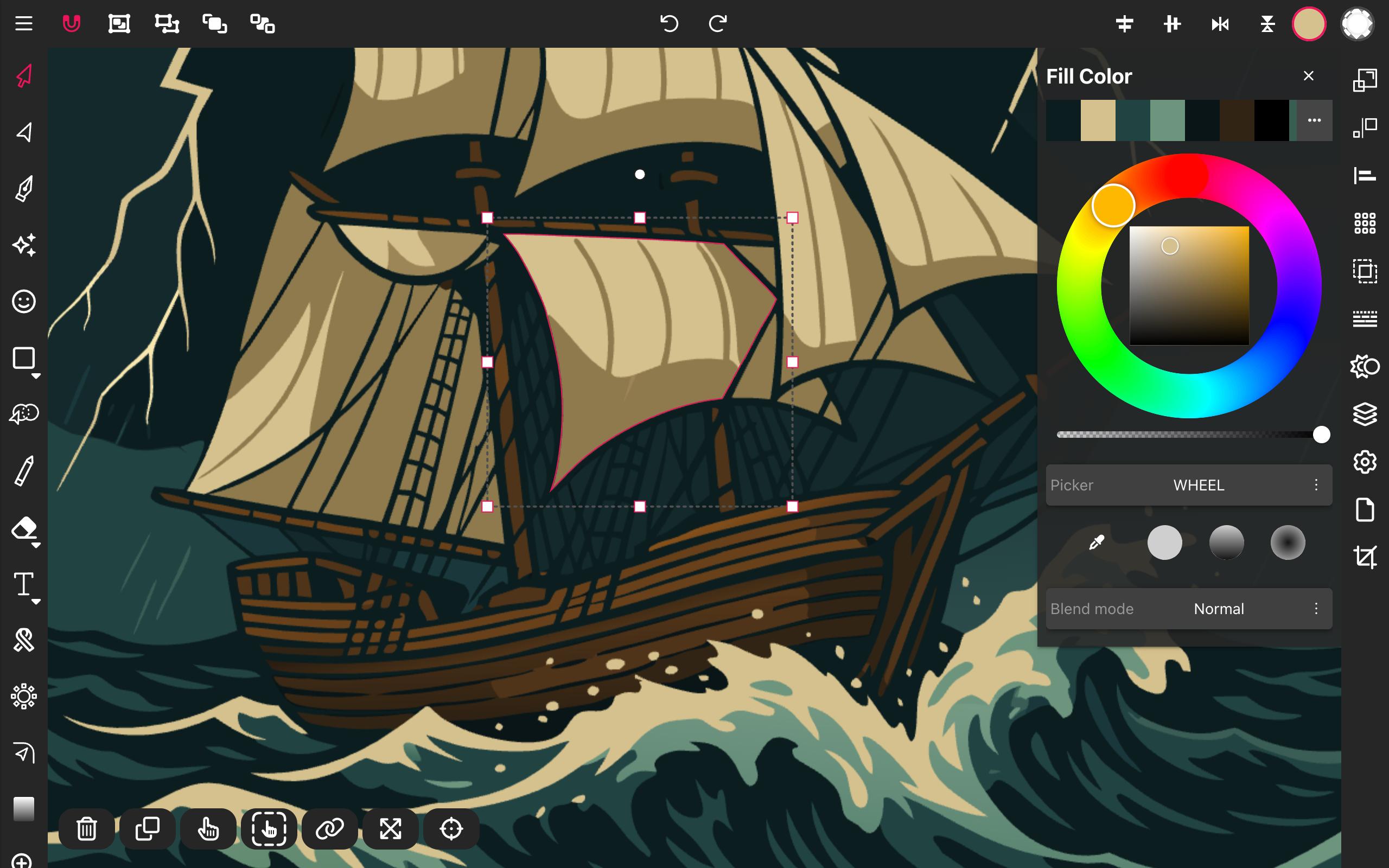Click the Undo button

(669, 23)
